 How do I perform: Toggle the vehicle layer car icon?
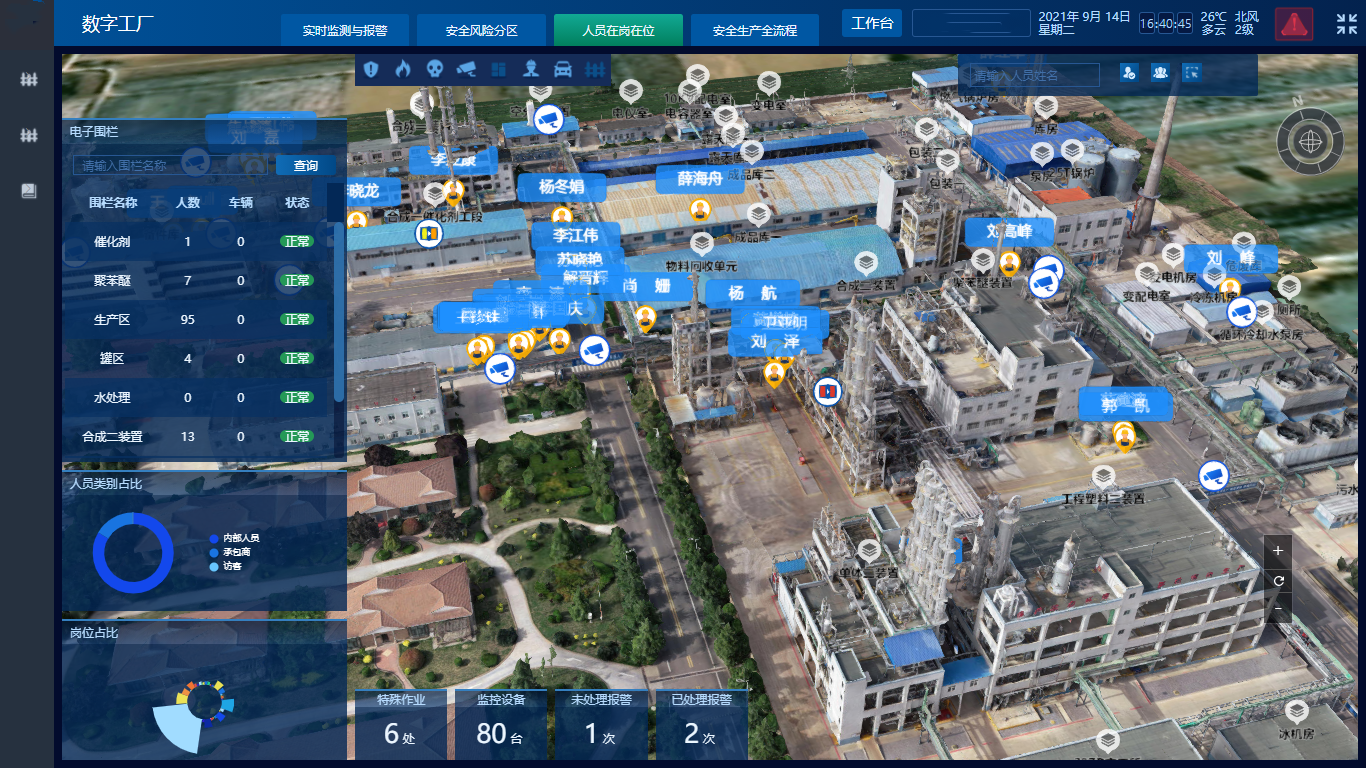pos(563,69)
